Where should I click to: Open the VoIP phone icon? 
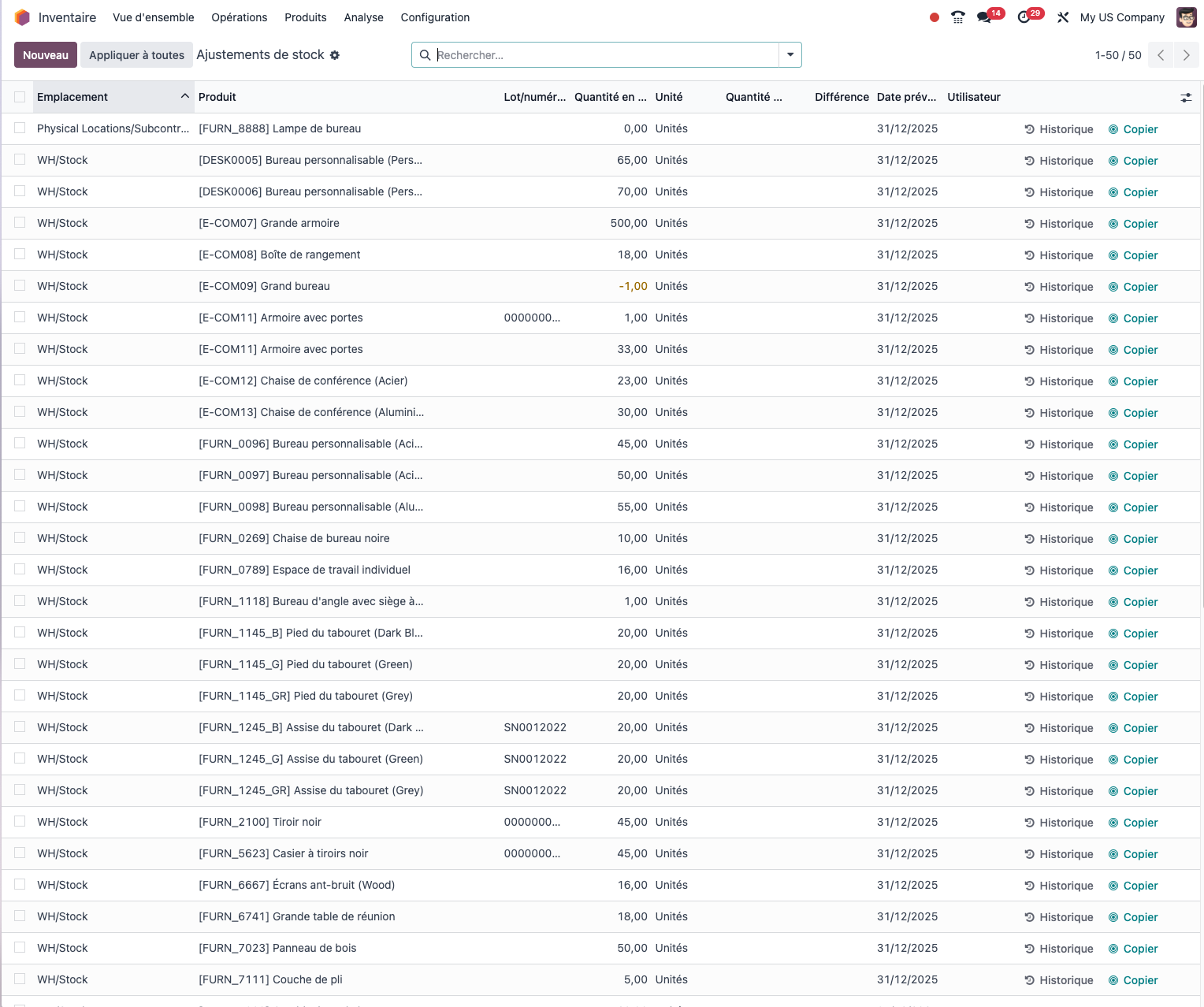(958, 17)
